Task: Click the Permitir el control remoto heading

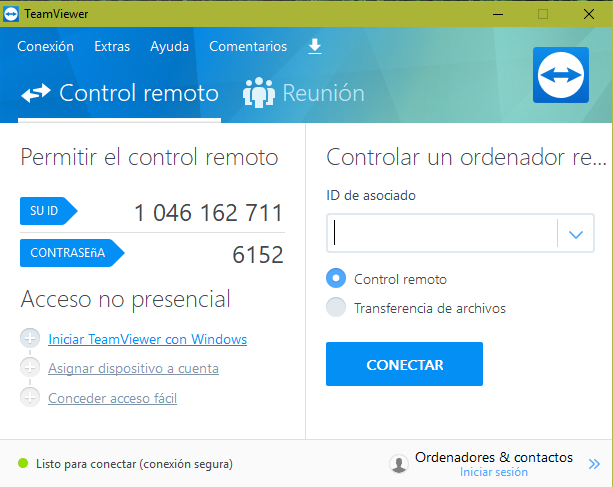Action: (x=149, y=157)
